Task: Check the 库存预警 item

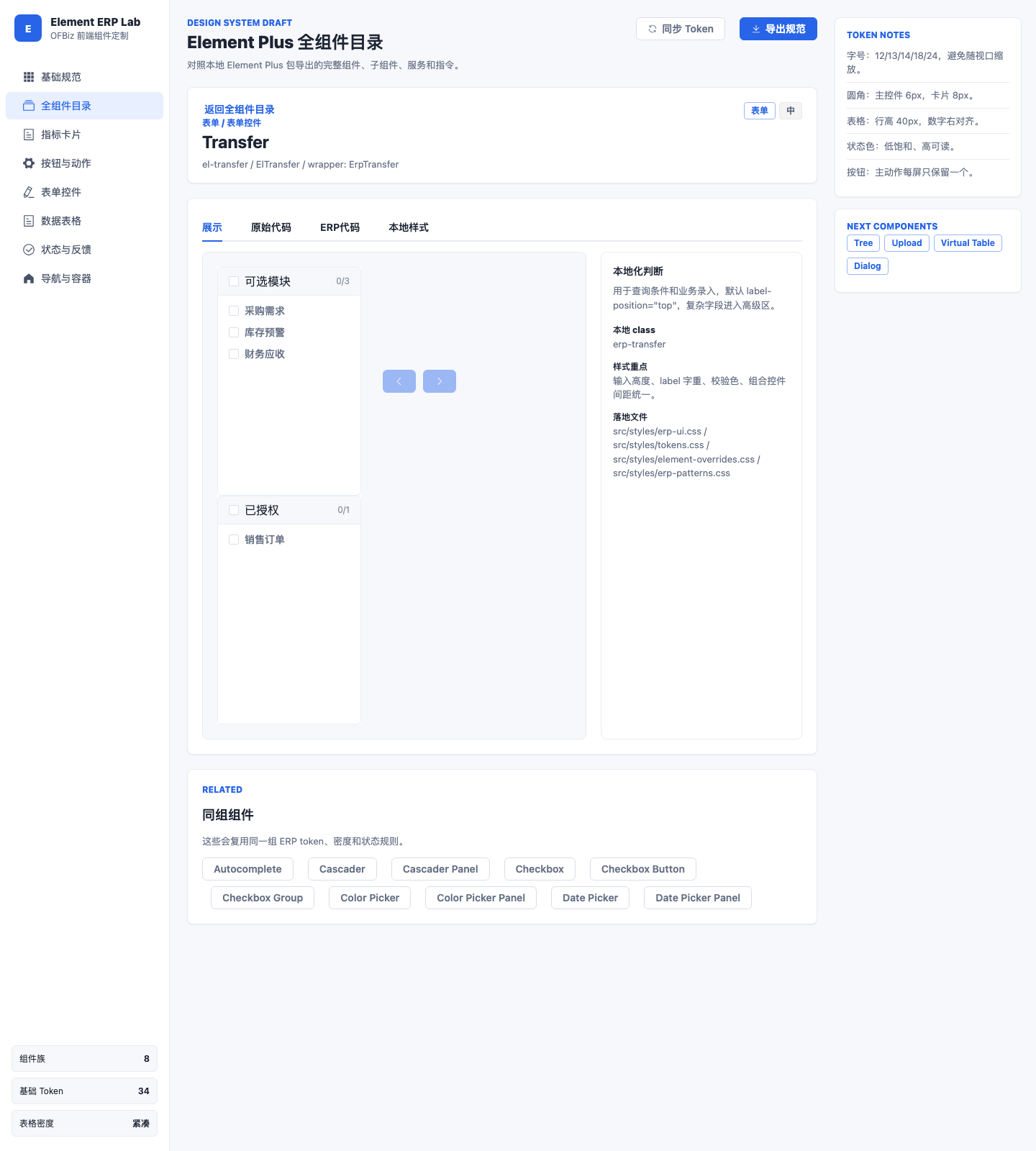Action: [x=234, y=332]
